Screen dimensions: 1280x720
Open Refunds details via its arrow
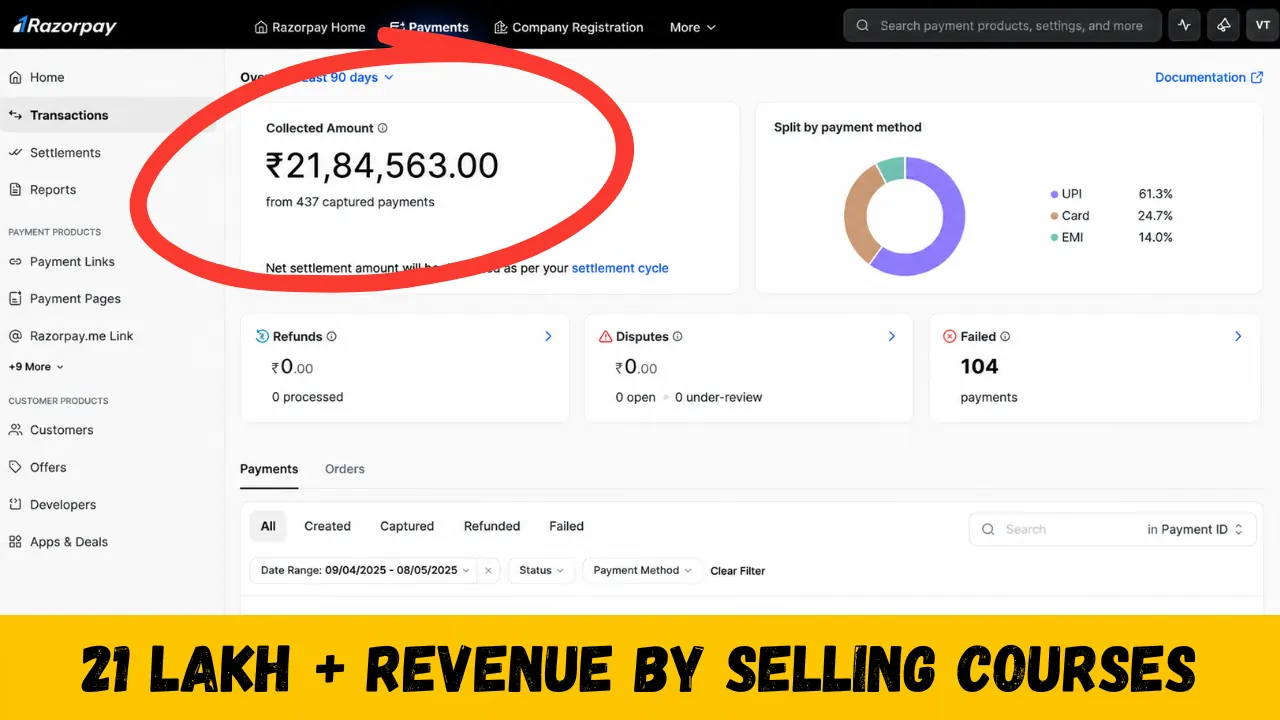[x=548, y=337]
